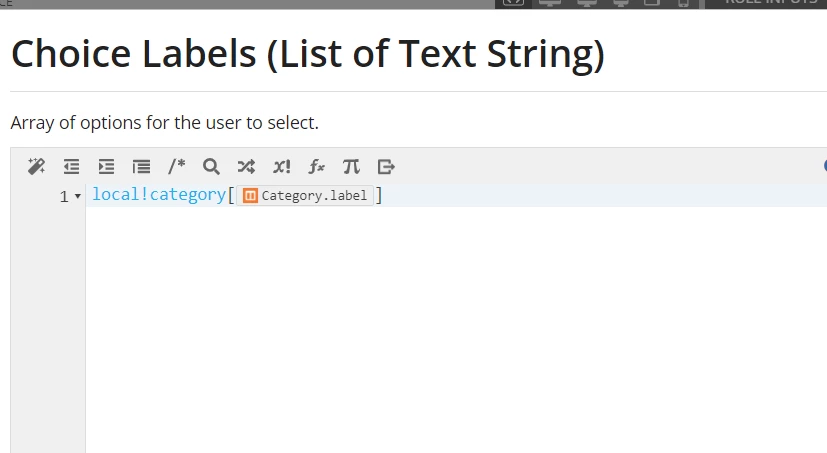
Task: Switch to the code view icon in top bar
Action: click(513, 3)
